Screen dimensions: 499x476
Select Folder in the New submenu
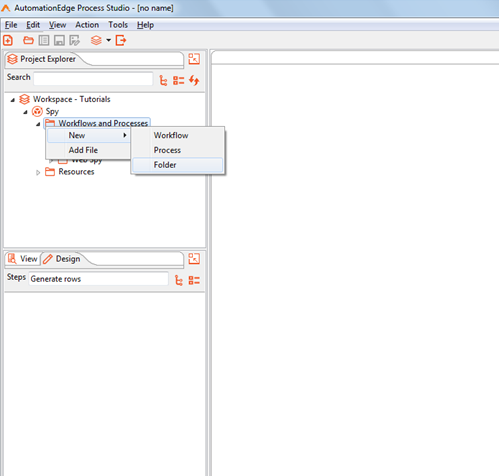click(x=178, y=165)
